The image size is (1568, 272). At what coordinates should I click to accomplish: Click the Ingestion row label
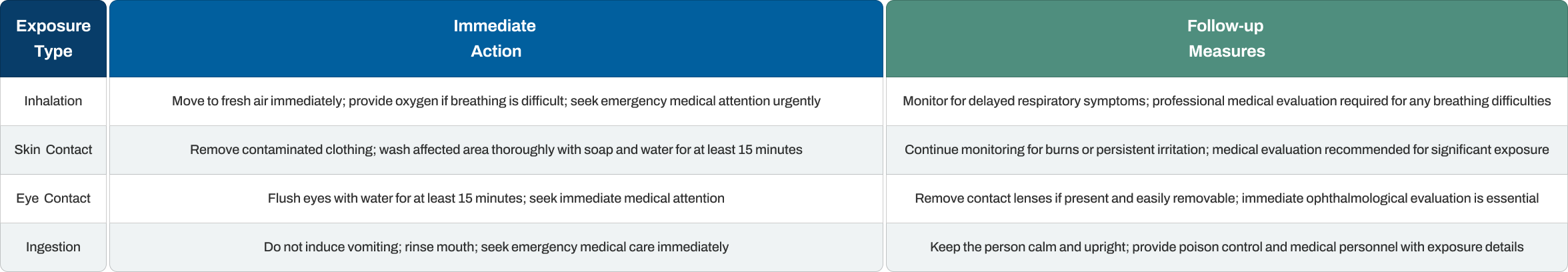pyautogui.click(x=53, y=247)
